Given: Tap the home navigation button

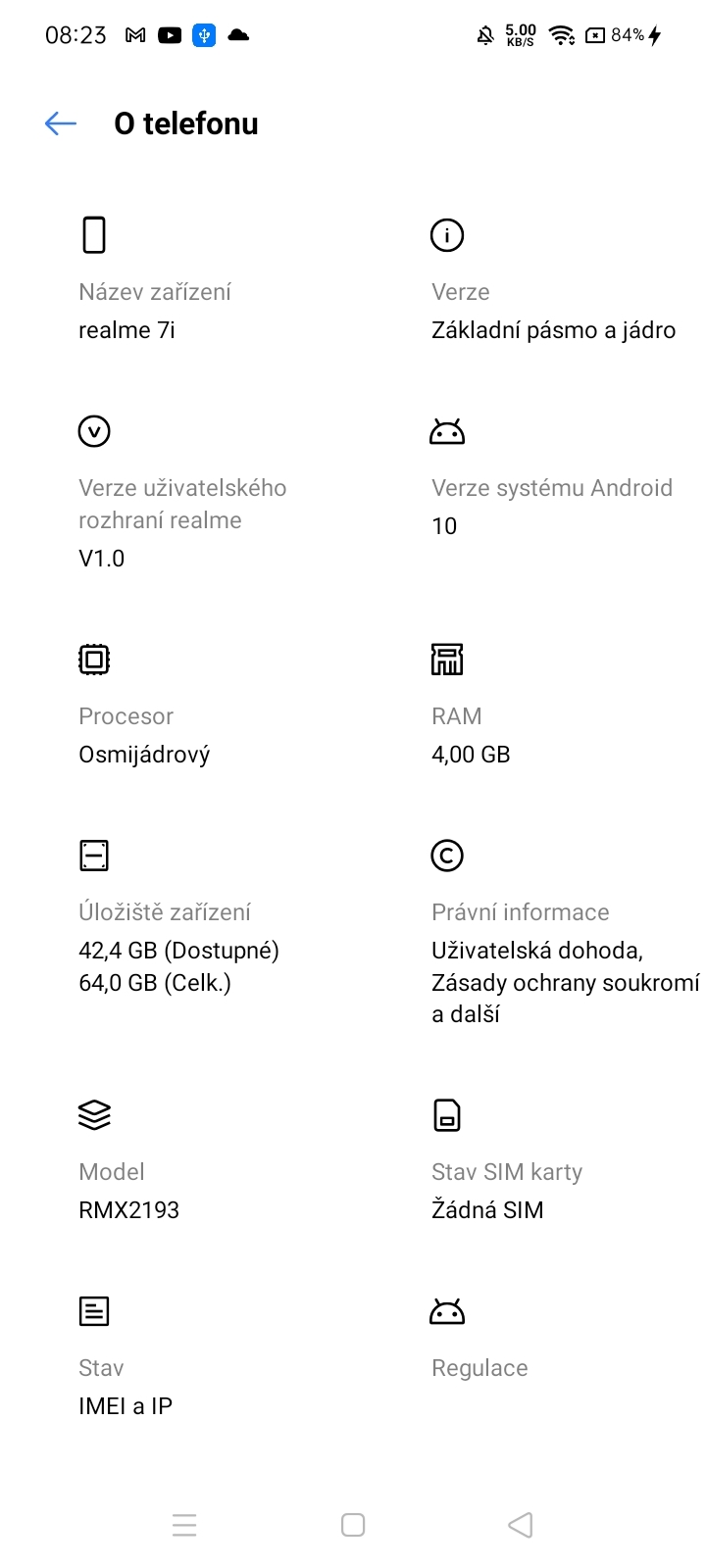Looking at the screenshot, I should click(352, 1525).
